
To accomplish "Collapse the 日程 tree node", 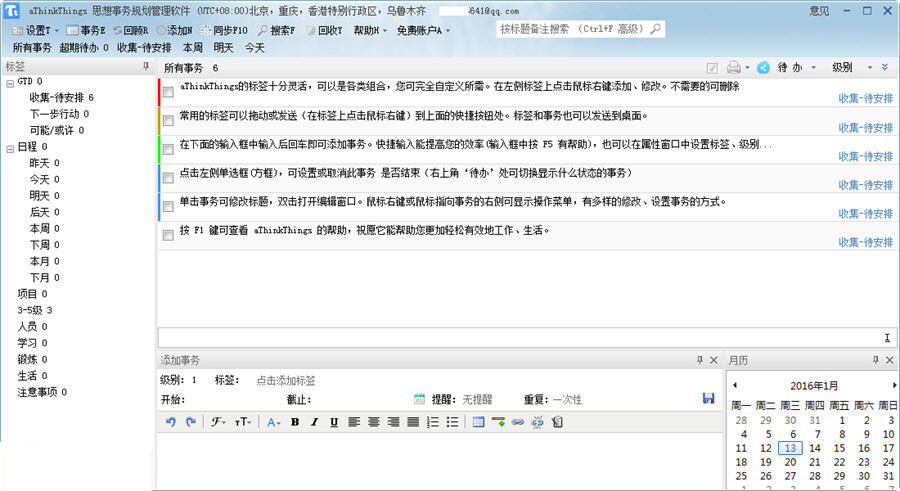I will click(10, 149).
